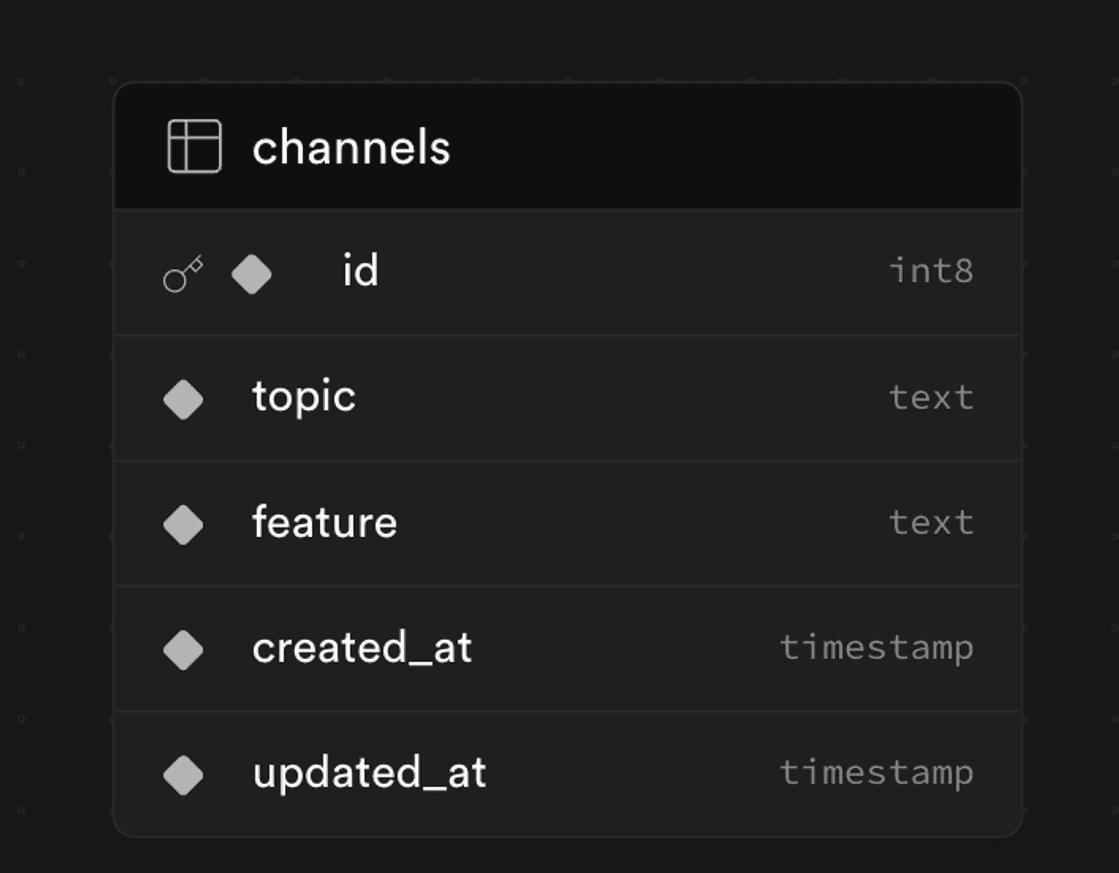Click the diamond icon beside created_at column
Image resolution: width=1119 pixels, height=873 pixels.
point(184,647)
